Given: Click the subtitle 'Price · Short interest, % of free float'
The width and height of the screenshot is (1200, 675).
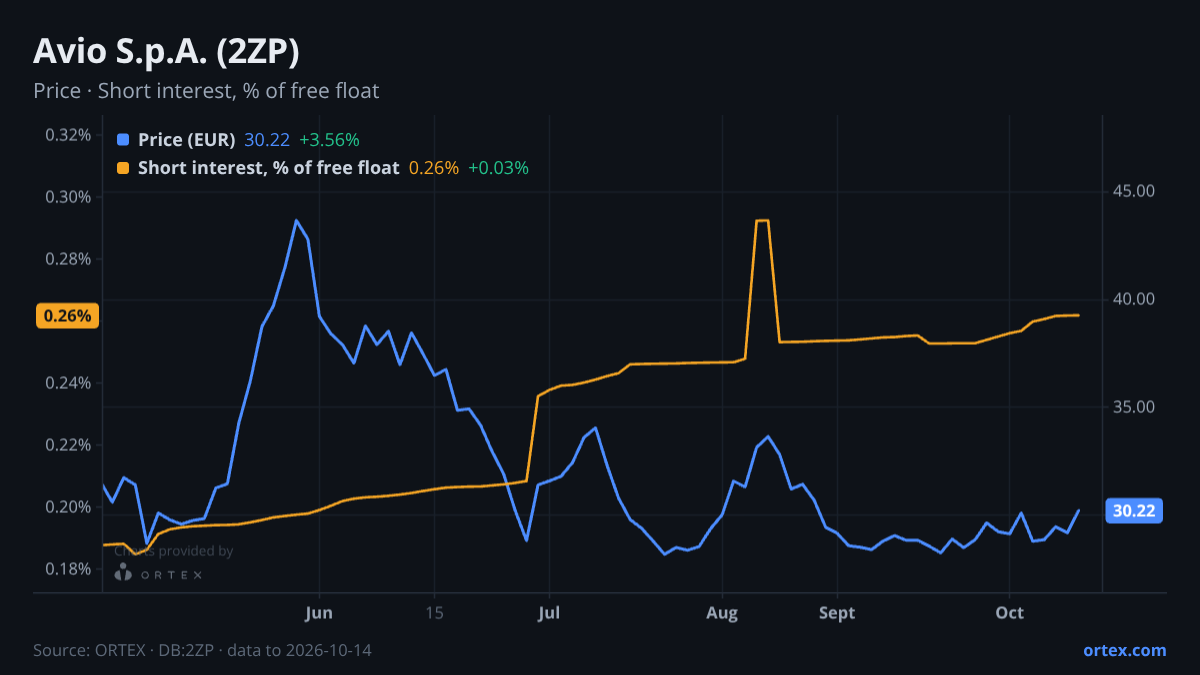Looking at the screenshot, I should pyautogui.click(x=206, y=91).
